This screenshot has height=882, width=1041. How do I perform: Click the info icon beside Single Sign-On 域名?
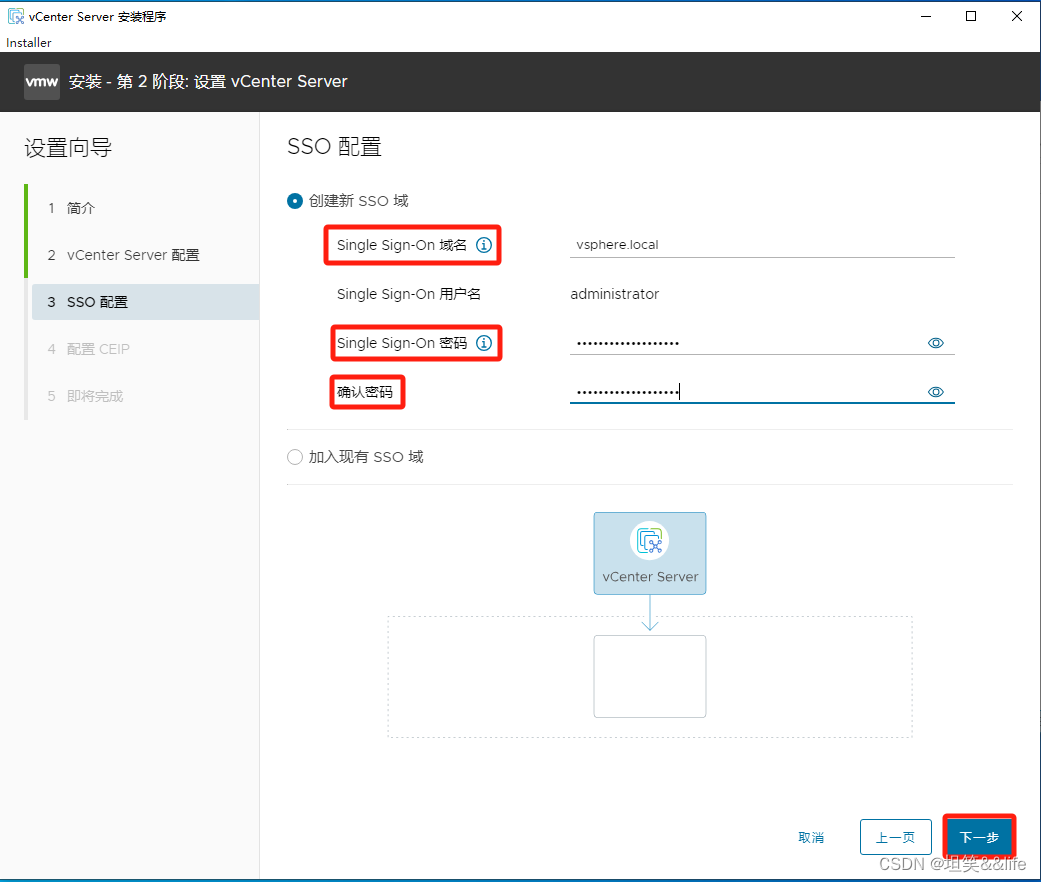pos(484,245)
